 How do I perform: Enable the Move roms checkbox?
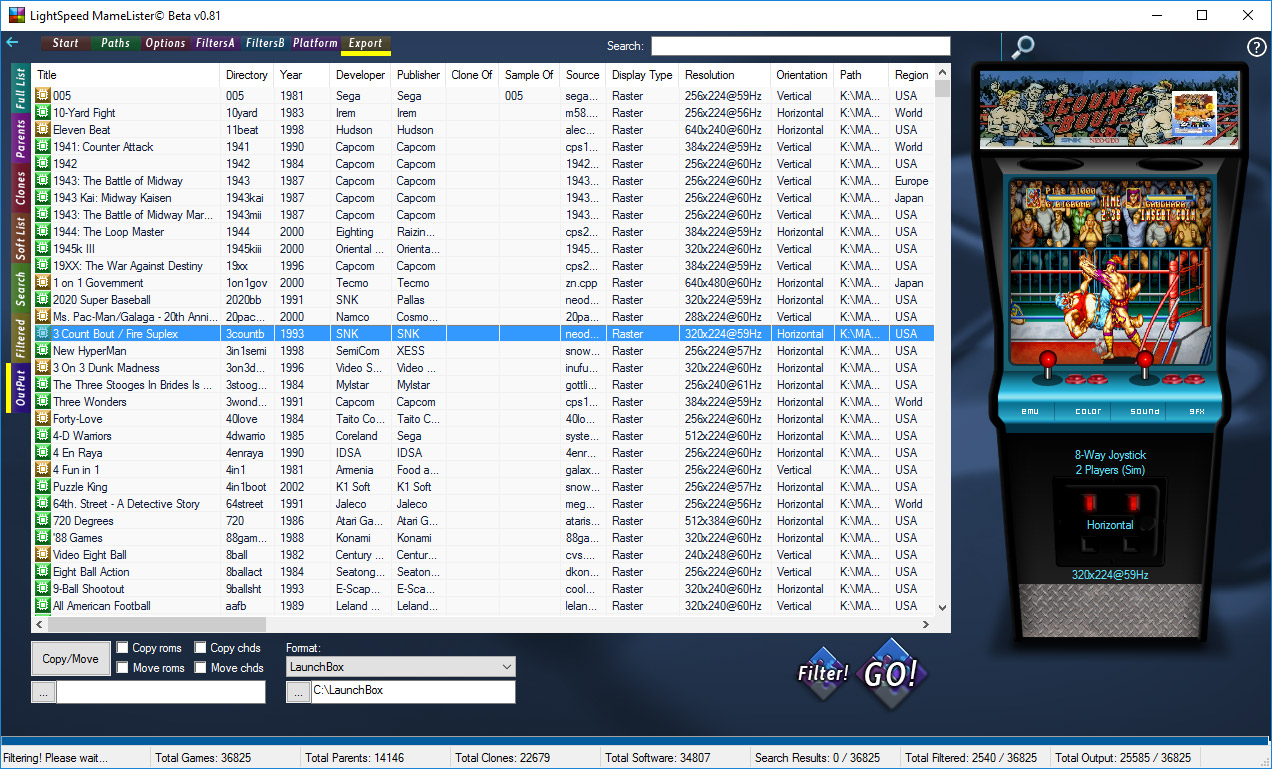(x=123, y=668)
